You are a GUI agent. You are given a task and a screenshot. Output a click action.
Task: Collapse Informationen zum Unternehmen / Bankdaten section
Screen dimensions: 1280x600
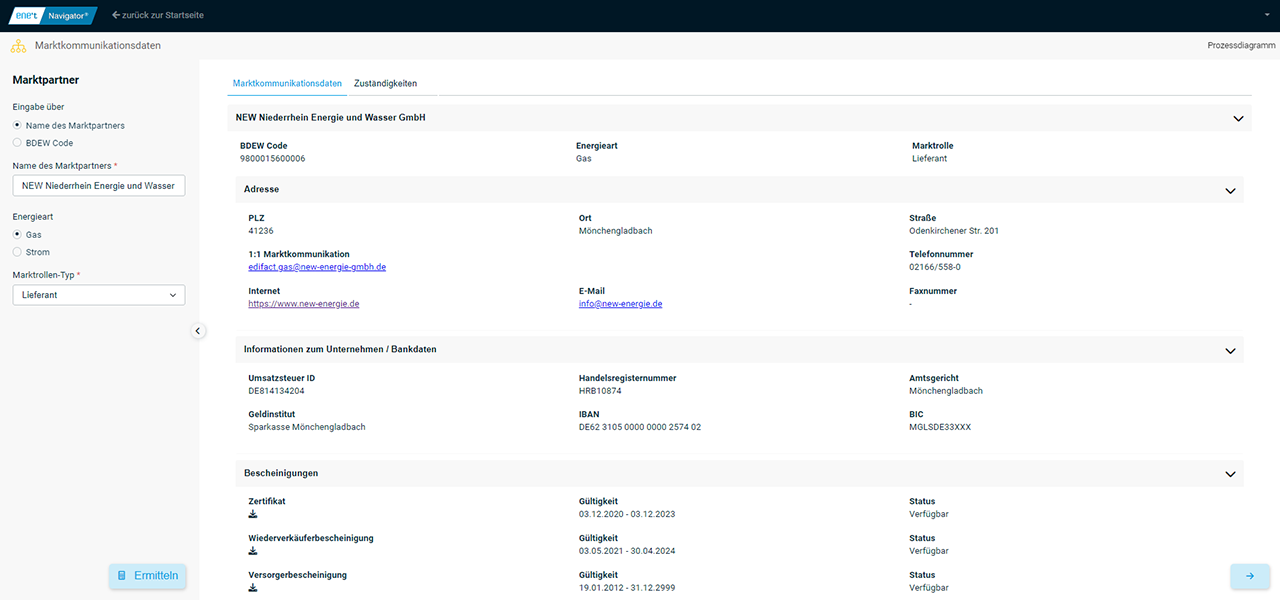[1231, 351]
